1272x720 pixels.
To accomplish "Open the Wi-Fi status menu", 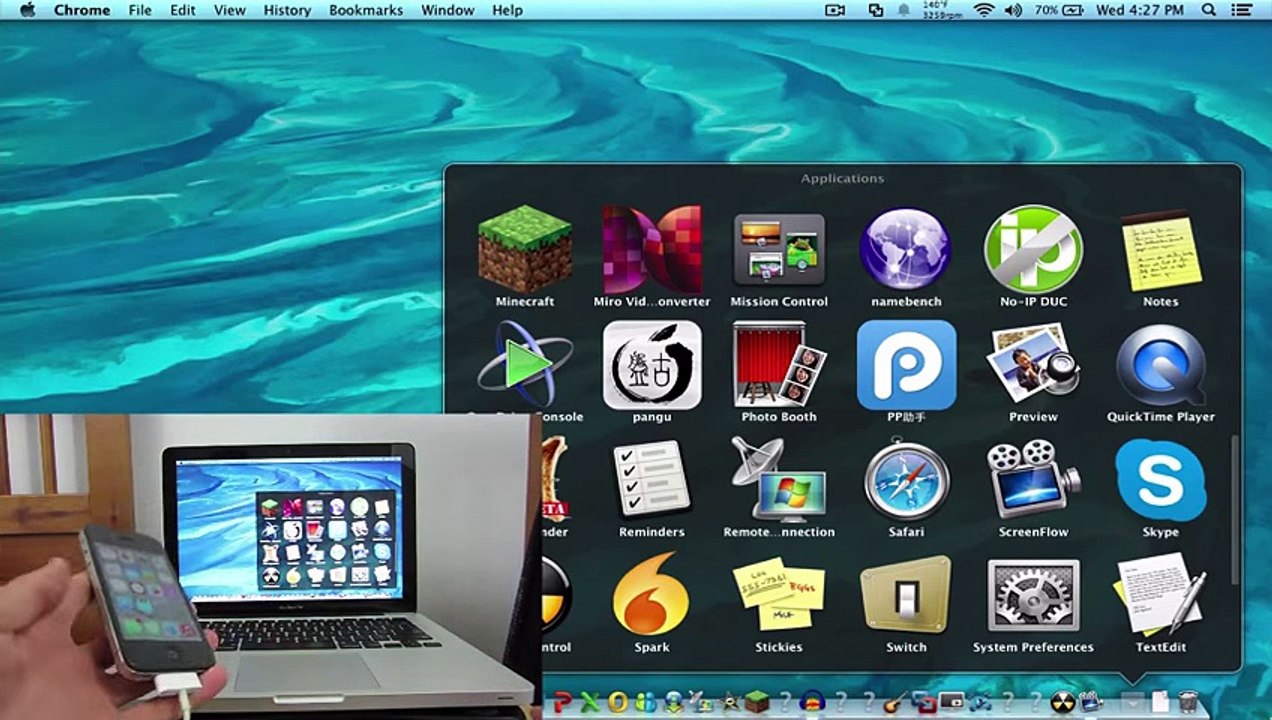I will (984, 10).
